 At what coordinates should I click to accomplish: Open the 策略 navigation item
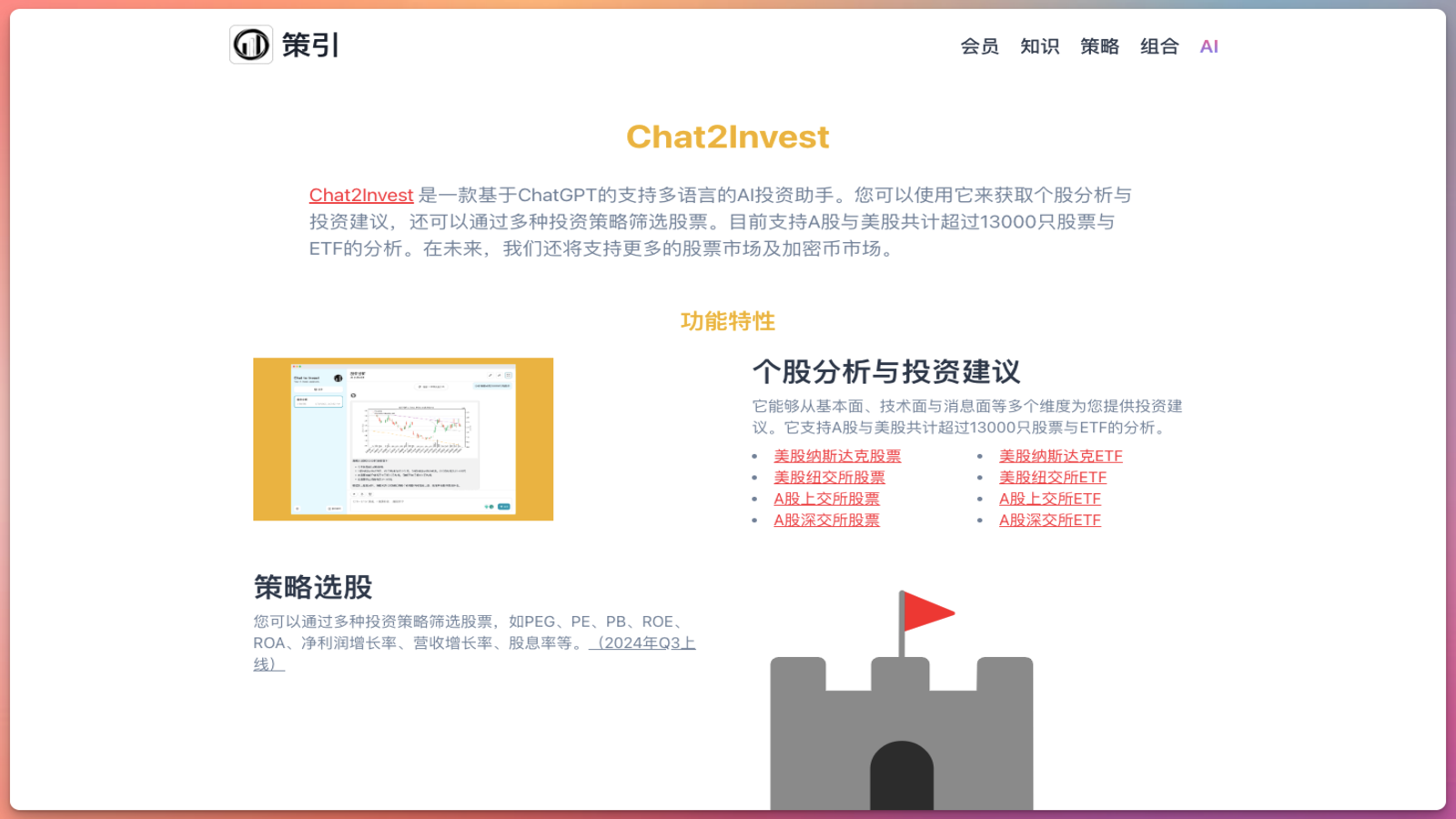(x=1100, y=45)
